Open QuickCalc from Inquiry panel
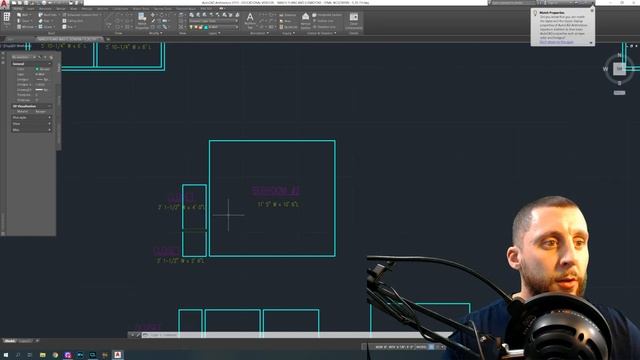 point(289,27)
